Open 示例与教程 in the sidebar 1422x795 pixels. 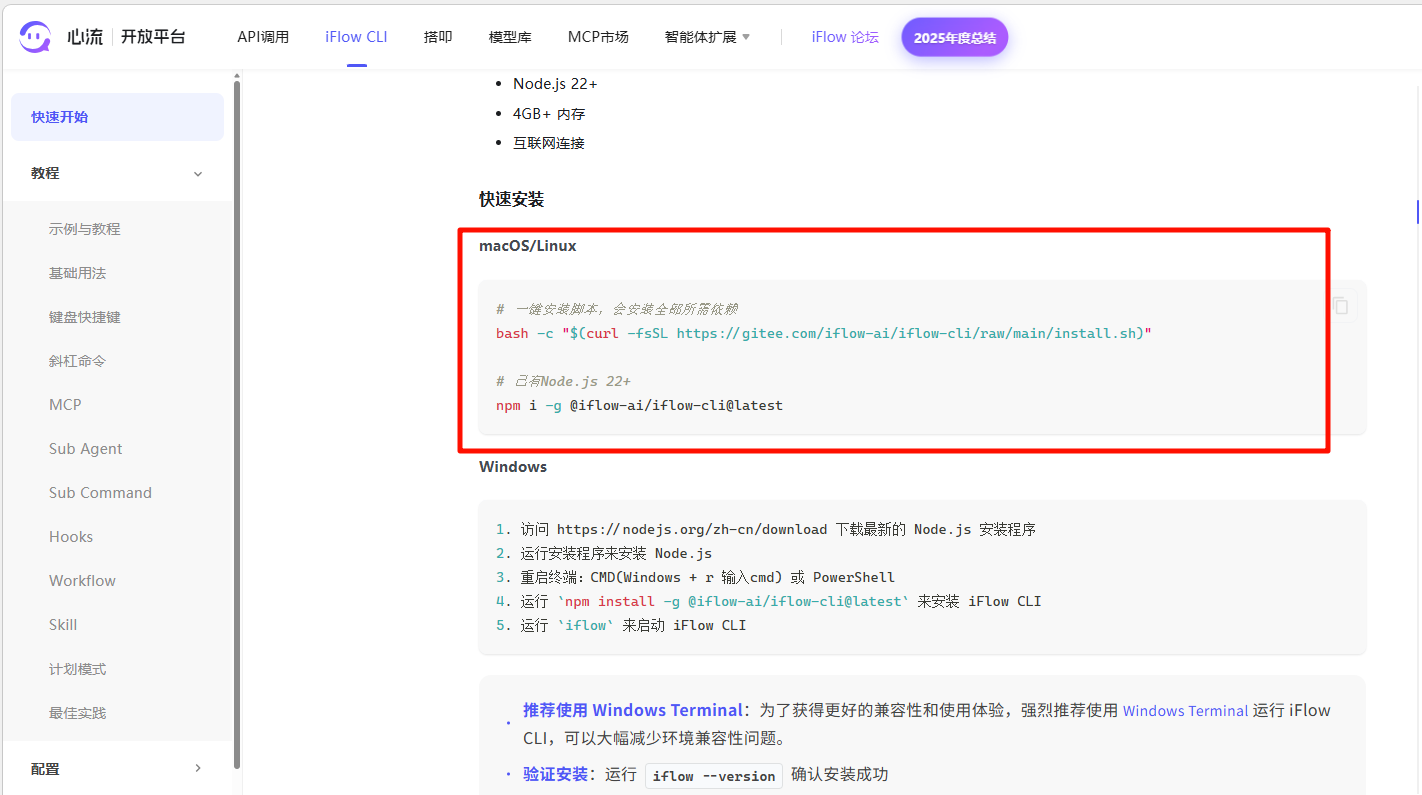pos(85,229)
